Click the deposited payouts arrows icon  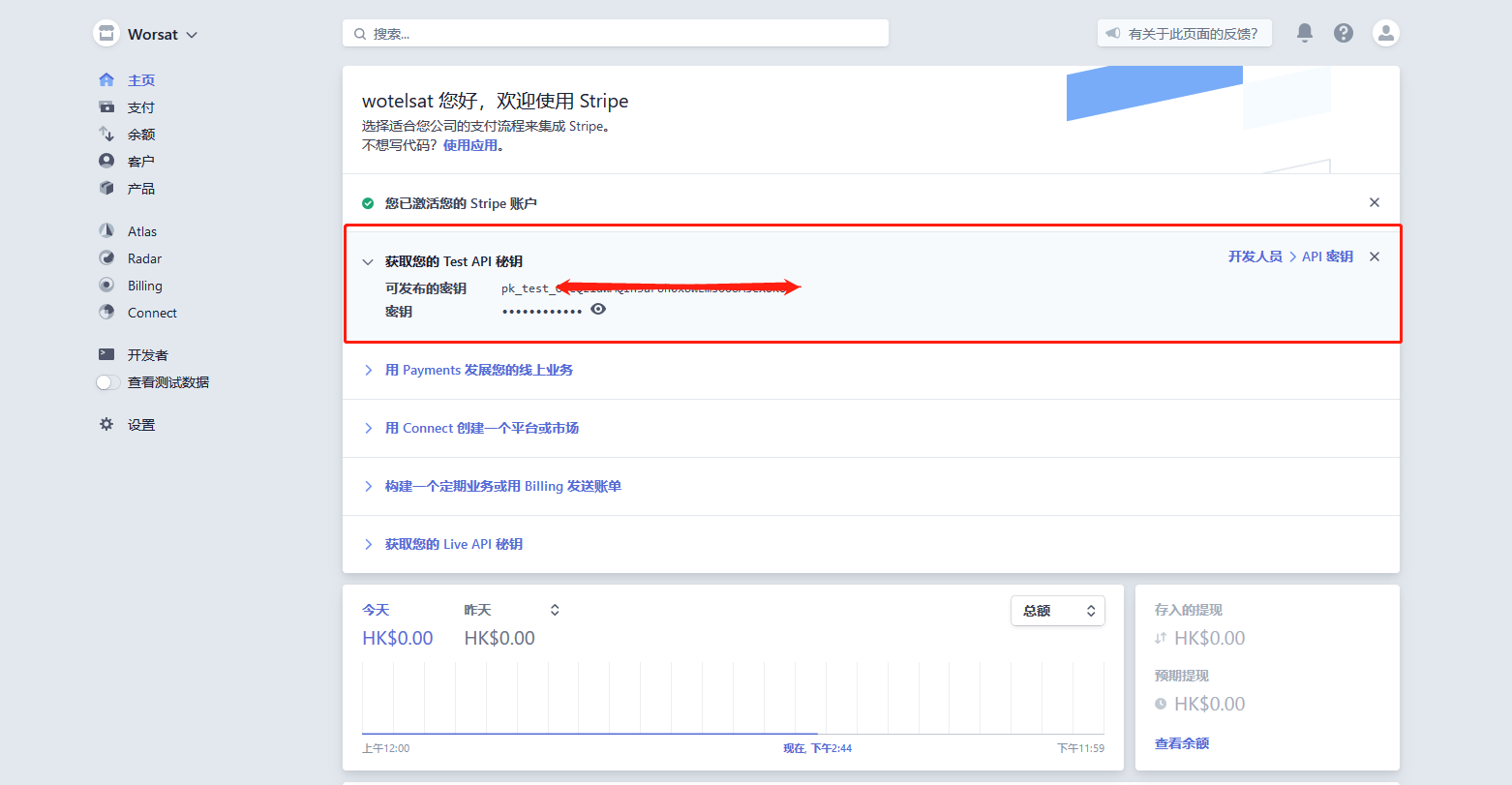click(x=1161, y=638)
